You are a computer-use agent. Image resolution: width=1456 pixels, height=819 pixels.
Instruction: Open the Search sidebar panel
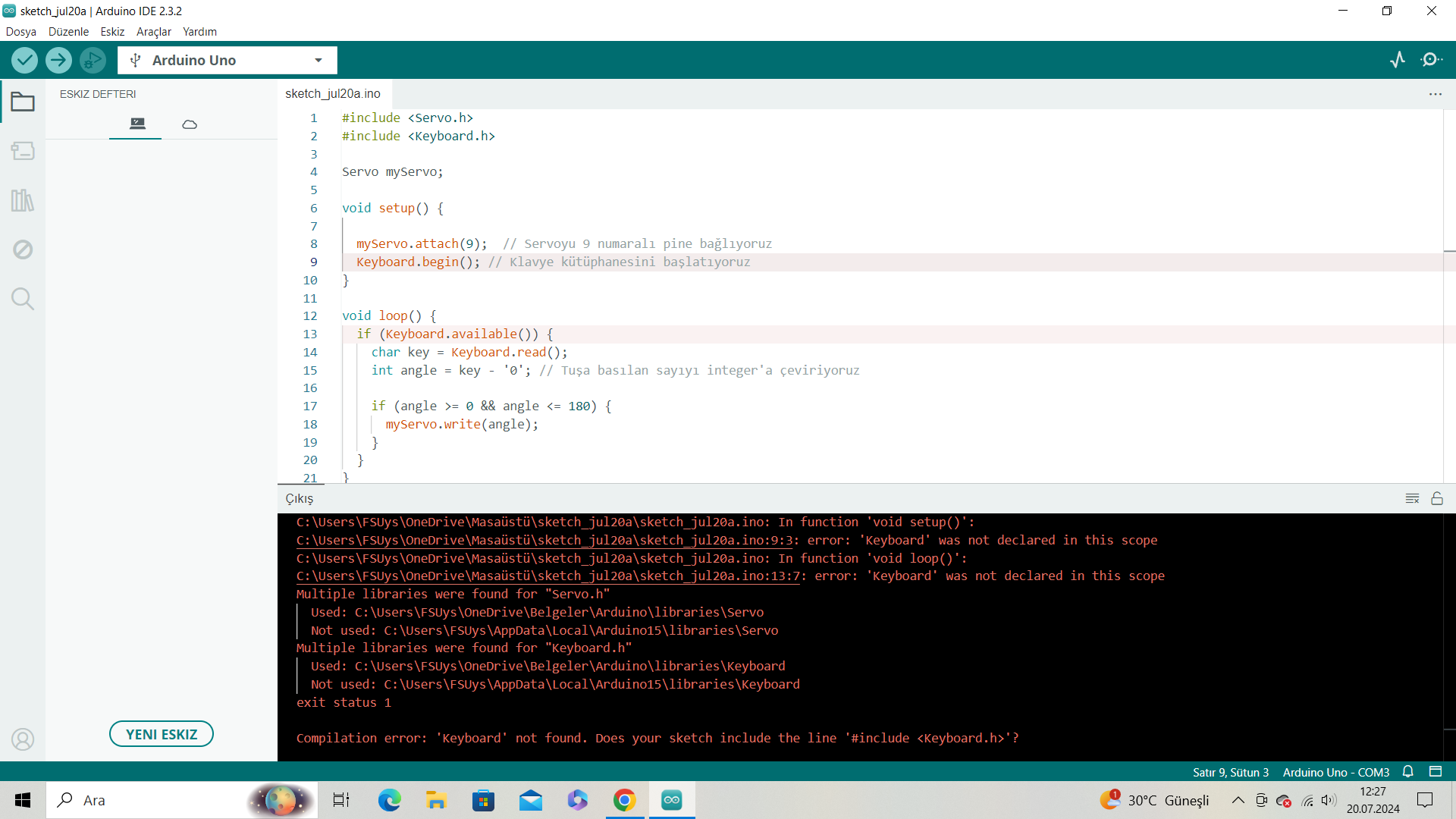pyautogui.click(x=23, y=299)
